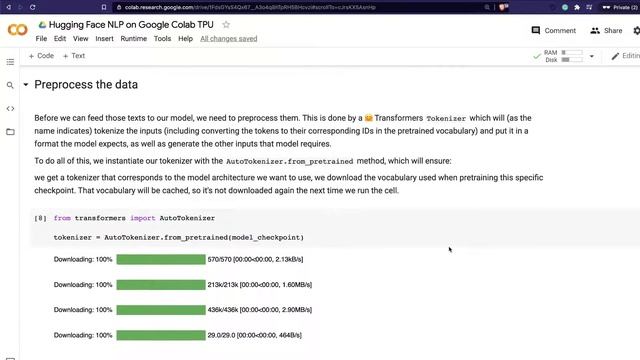Viewport: 640px width, 360px height.
Task: Add a new Text cell
Action: (74, 56)
